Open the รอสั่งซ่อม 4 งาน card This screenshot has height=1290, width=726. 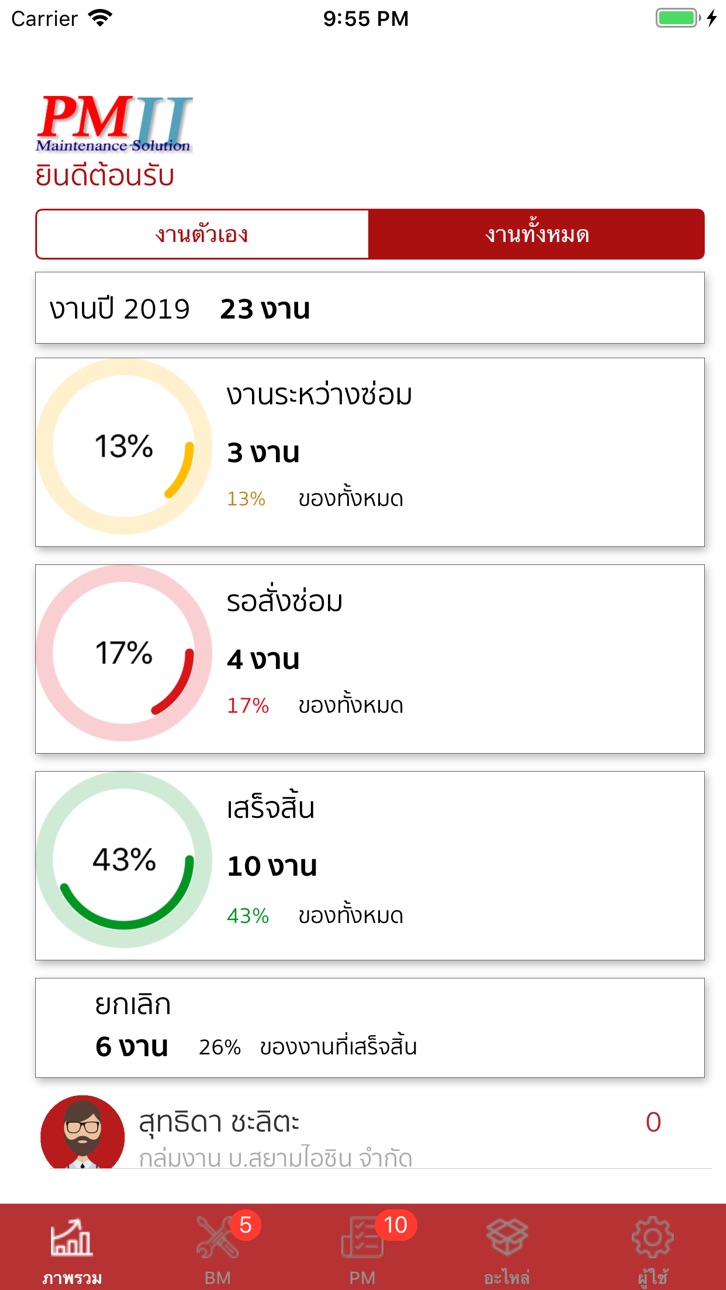pos(370,659)
